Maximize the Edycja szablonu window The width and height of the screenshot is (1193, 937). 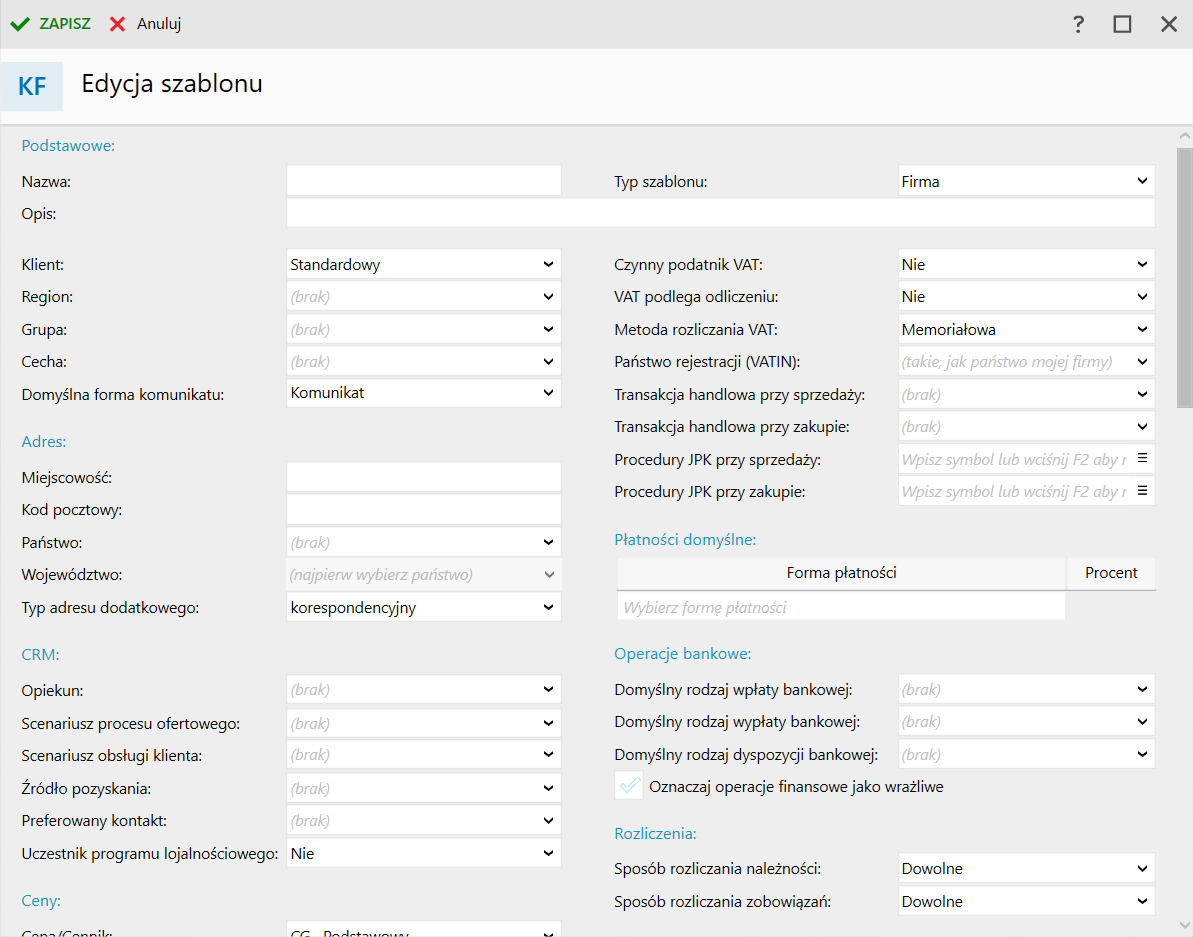point(1122,24)
